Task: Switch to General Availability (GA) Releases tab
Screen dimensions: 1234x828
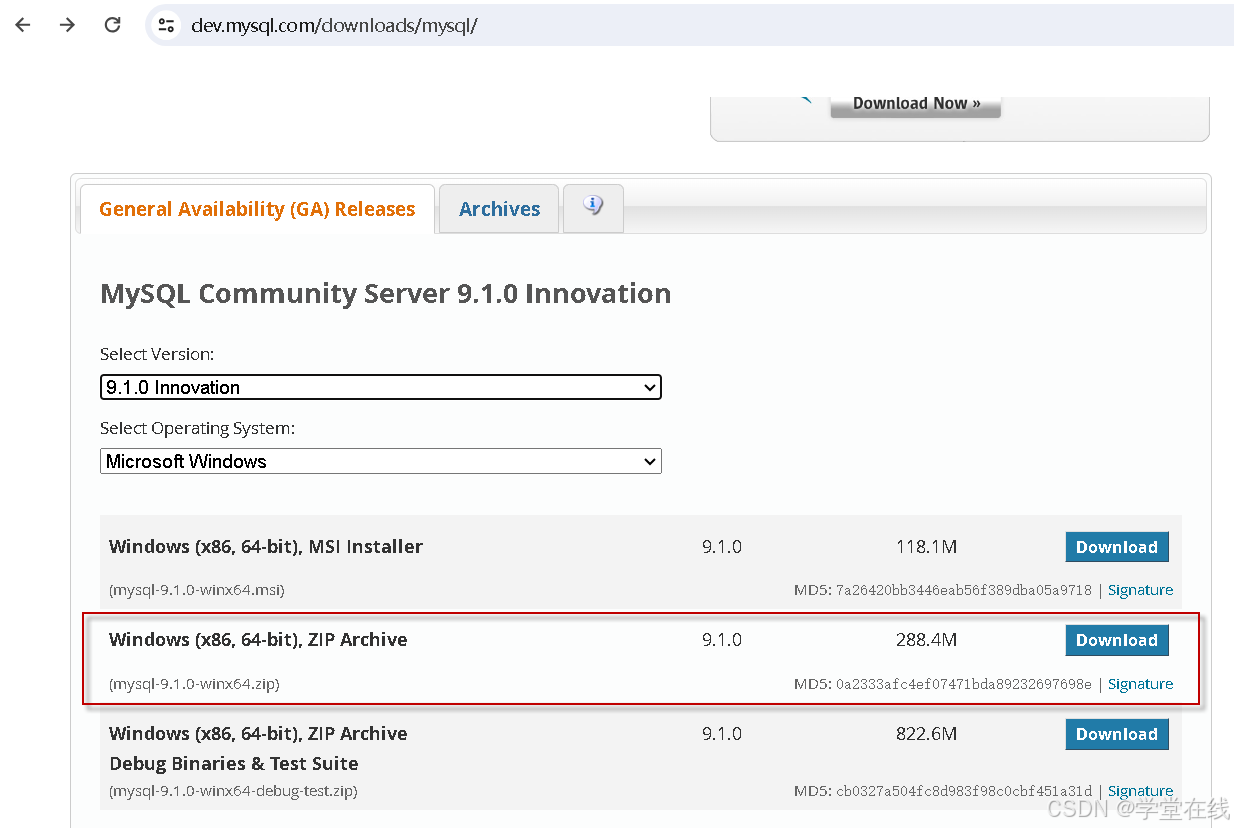Action: [x=257, y=209]
